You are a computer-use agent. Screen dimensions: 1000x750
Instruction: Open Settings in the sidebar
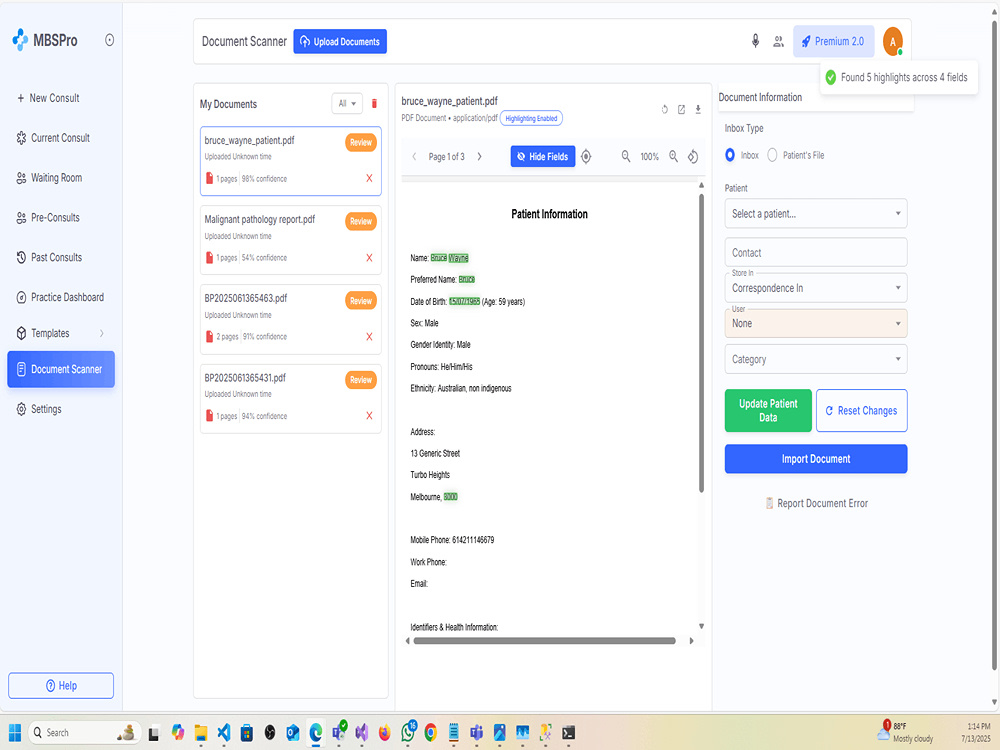[40, 409]
